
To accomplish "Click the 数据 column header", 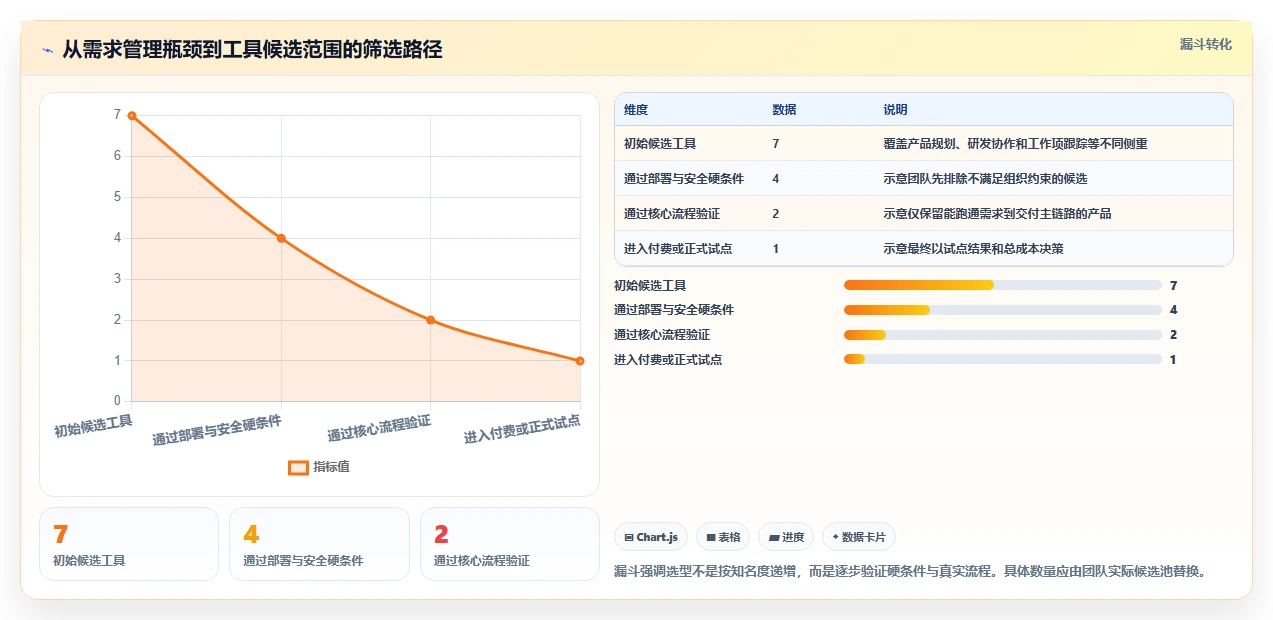I will click(784, 110).
